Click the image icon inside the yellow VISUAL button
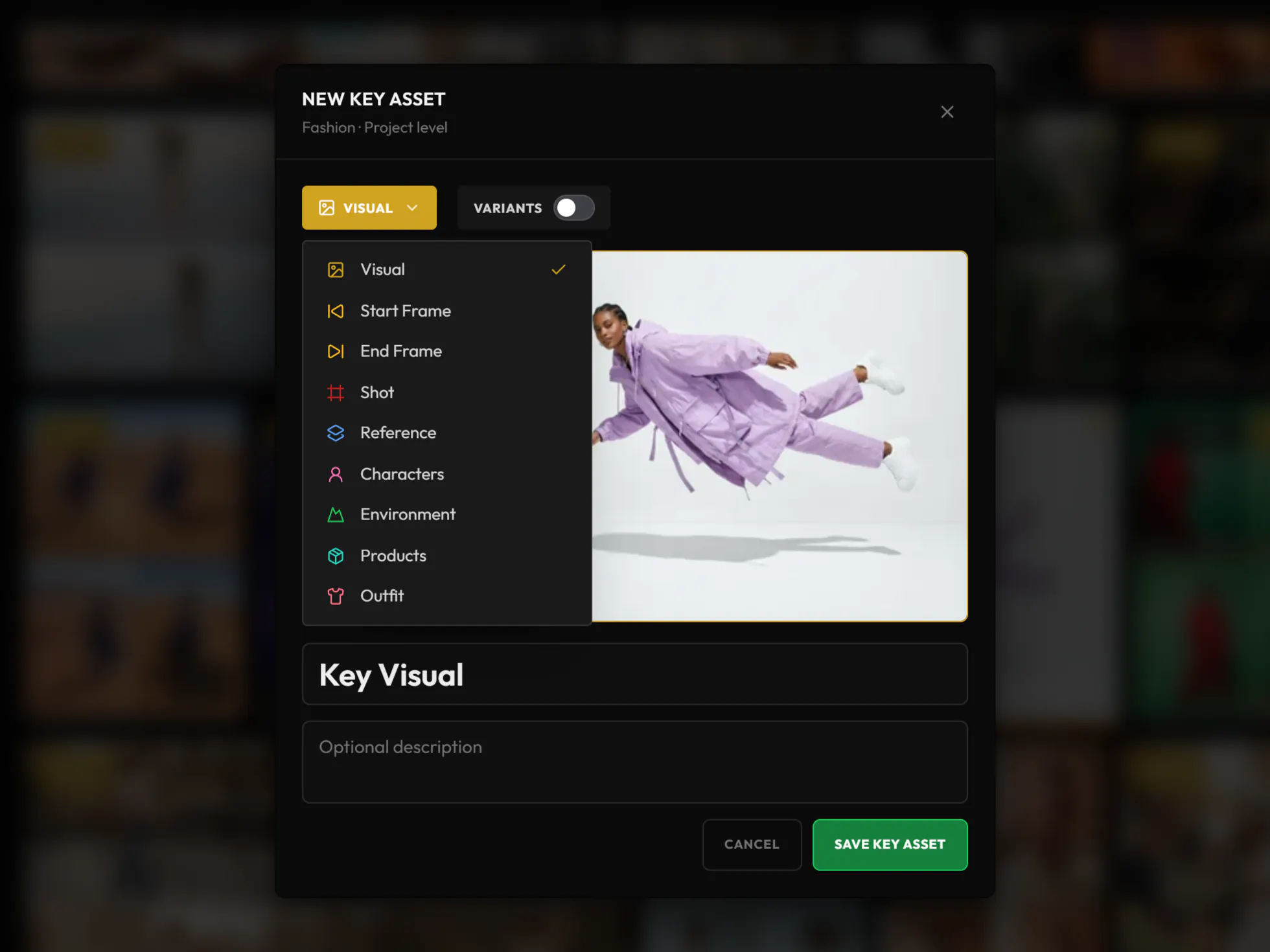Image resolution: width=1270 pixels, height=952 pixels. click(327, 208)
